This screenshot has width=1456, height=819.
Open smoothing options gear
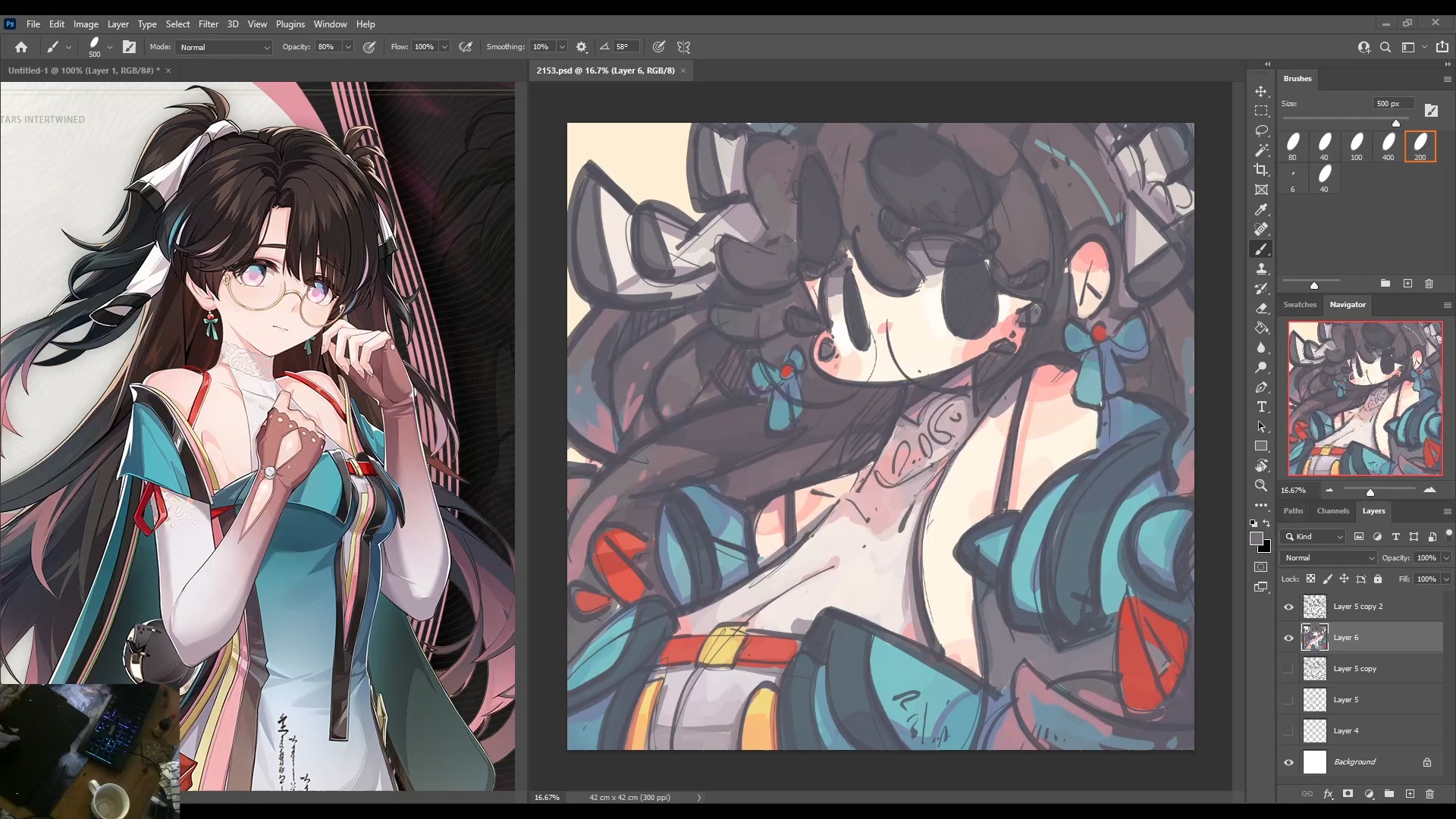coord(582,47)
